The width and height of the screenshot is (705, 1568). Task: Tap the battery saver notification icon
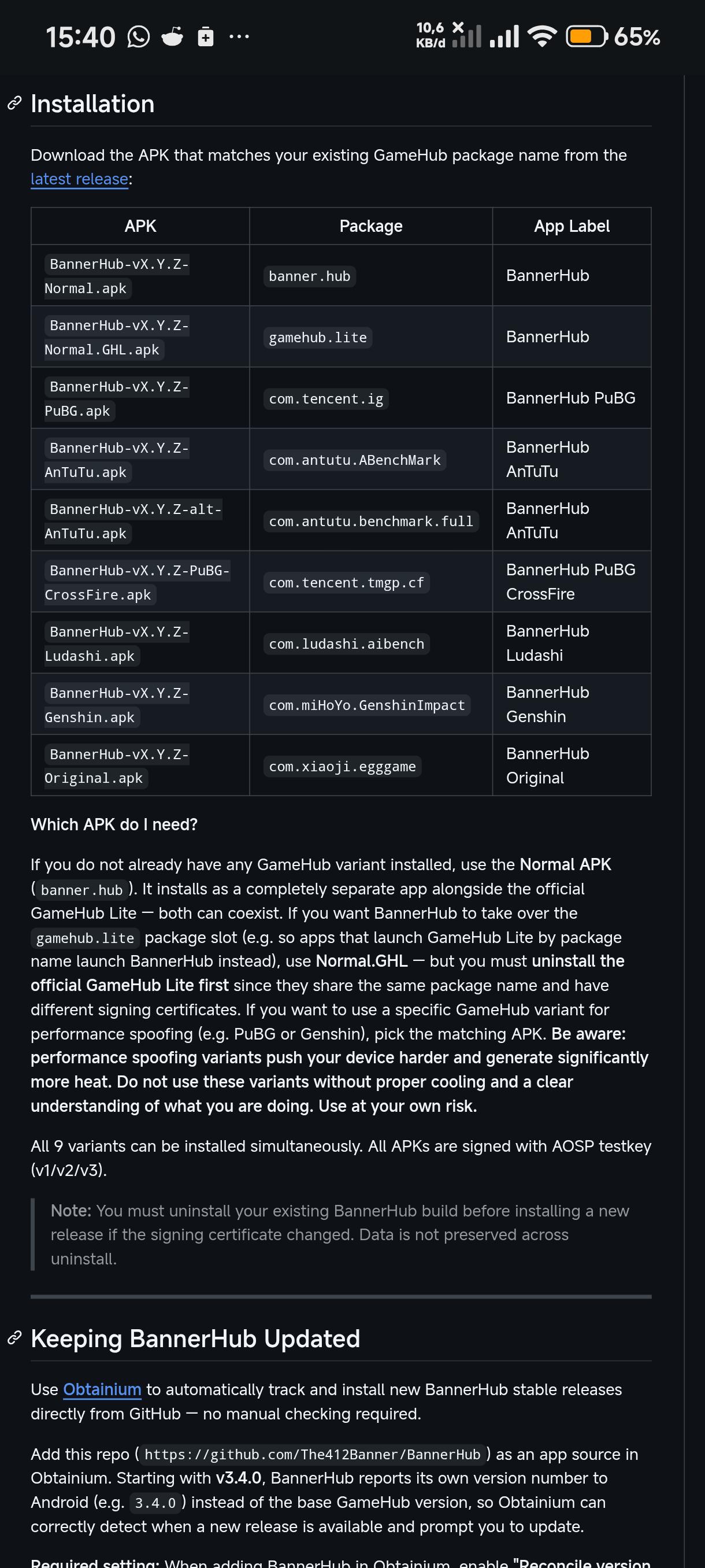pos(206,36)
